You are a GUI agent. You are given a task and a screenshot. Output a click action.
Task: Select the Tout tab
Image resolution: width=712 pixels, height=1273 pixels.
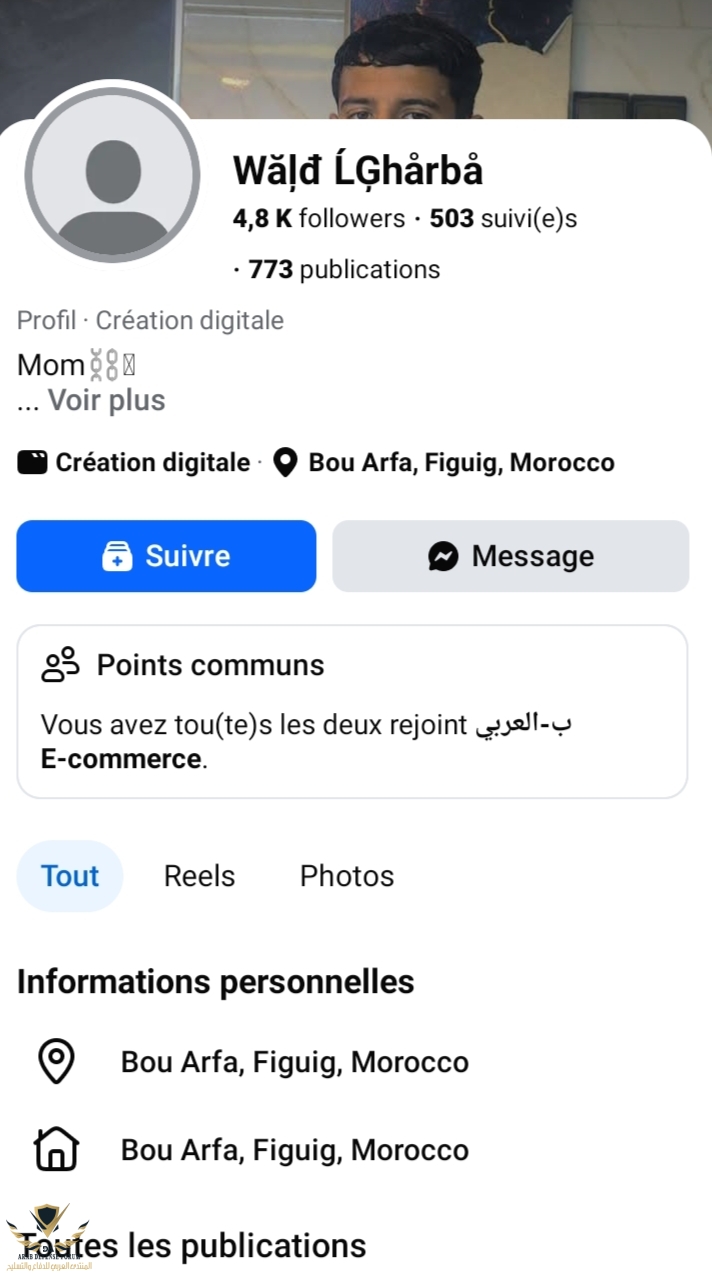[x=70, y=876]
